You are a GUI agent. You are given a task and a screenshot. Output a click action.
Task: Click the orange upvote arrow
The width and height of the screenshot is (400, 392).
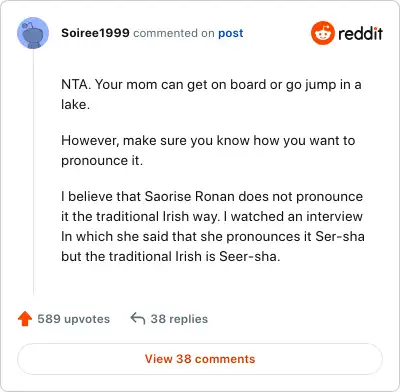coord(25,319)
